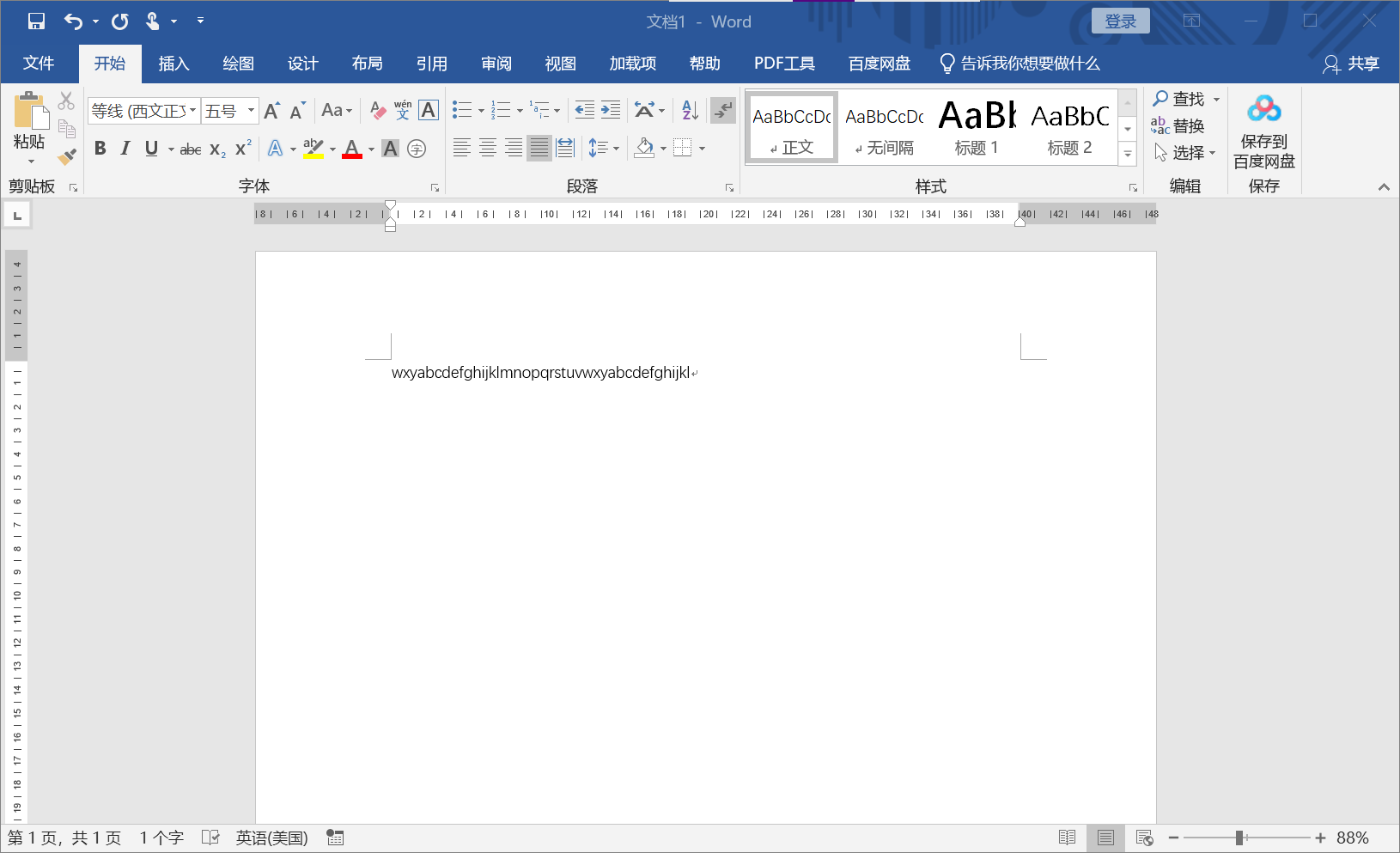Click Save to Baidu Netdisk icon

tap(1263, 131)
